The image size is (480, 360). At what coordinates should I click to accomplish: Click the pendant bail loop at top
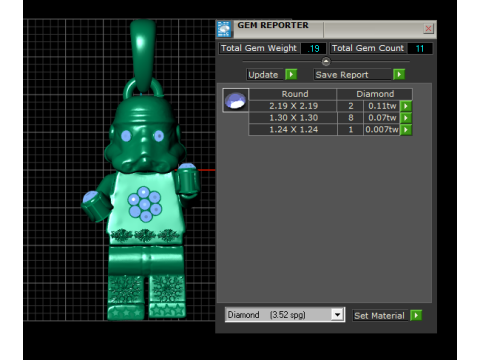[x=143, y=56]
